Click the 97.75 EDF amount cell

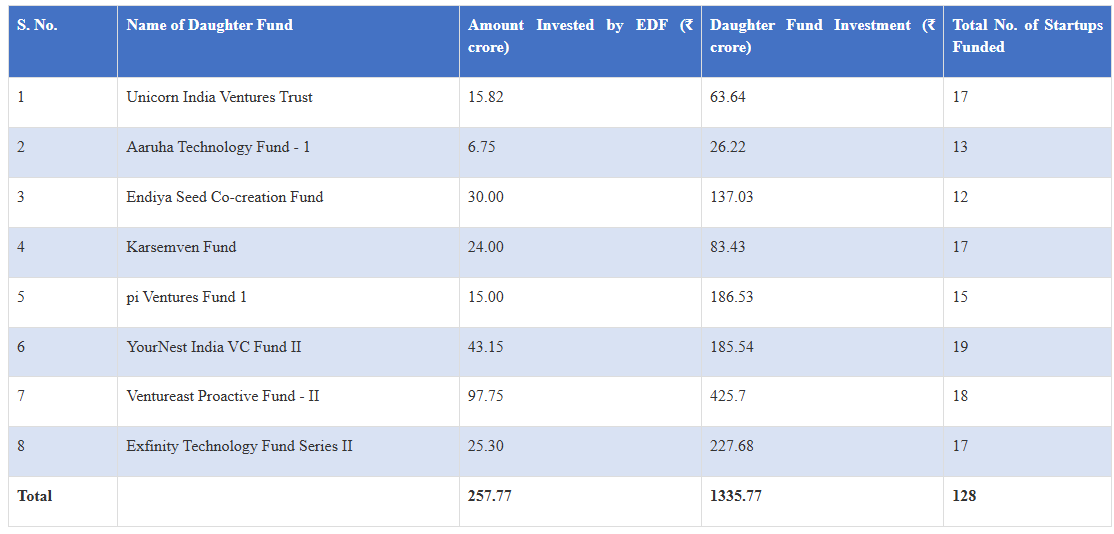point(486,396)
